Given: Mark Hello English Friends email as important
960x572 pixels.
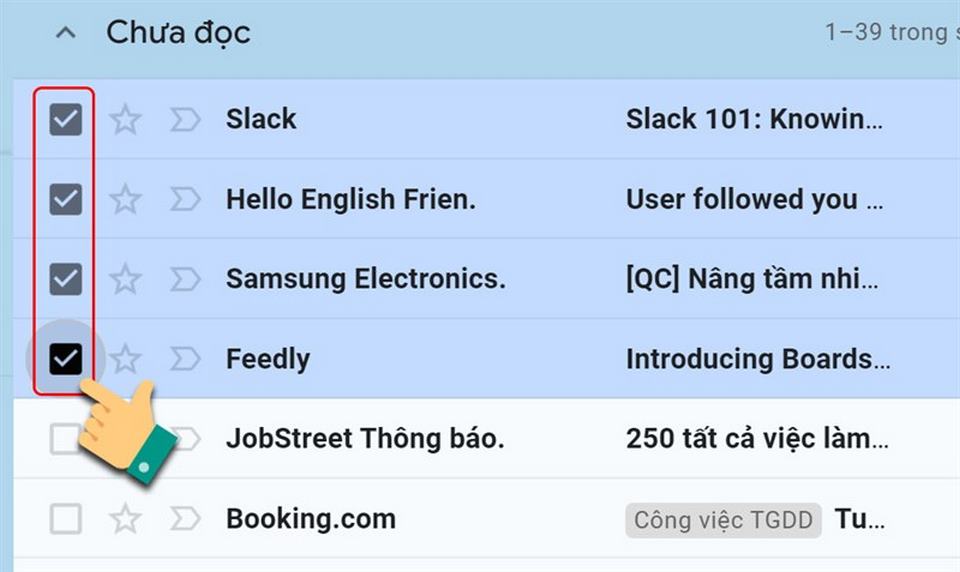Looking at the screenshot, I should pos(185,200).
